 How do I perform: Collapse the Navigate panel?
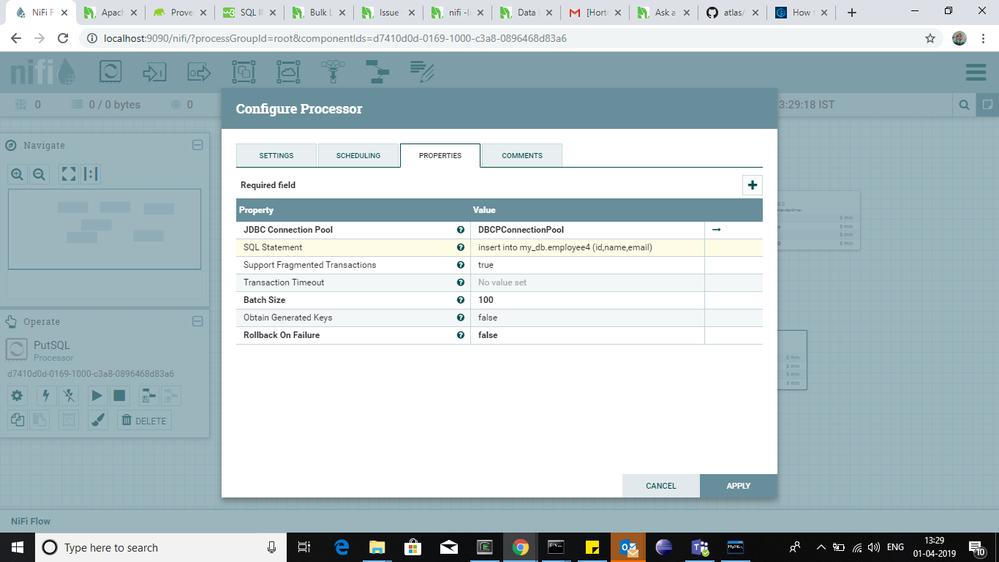tap(198, 145)
